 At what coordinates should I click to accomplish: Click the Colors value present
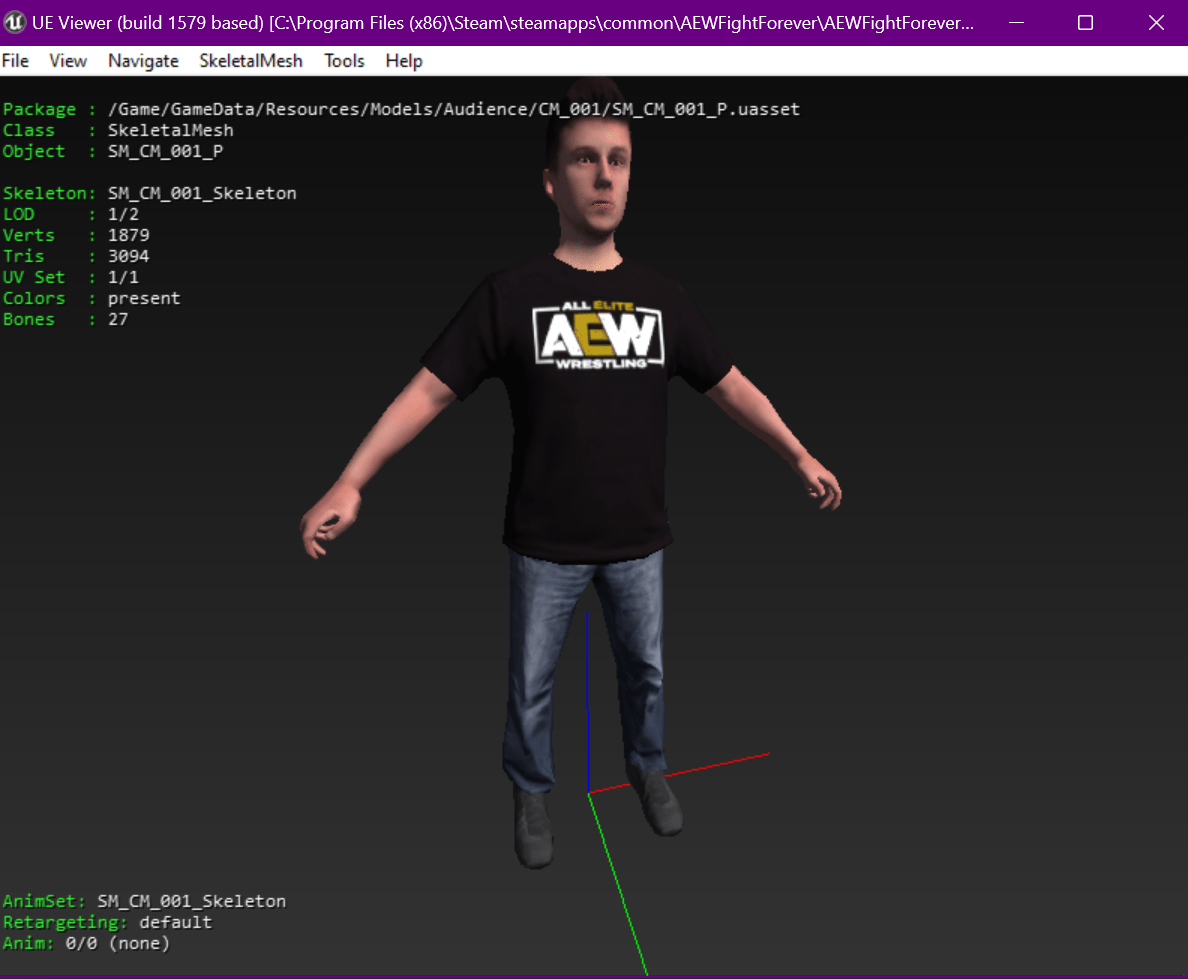[144, 299]
